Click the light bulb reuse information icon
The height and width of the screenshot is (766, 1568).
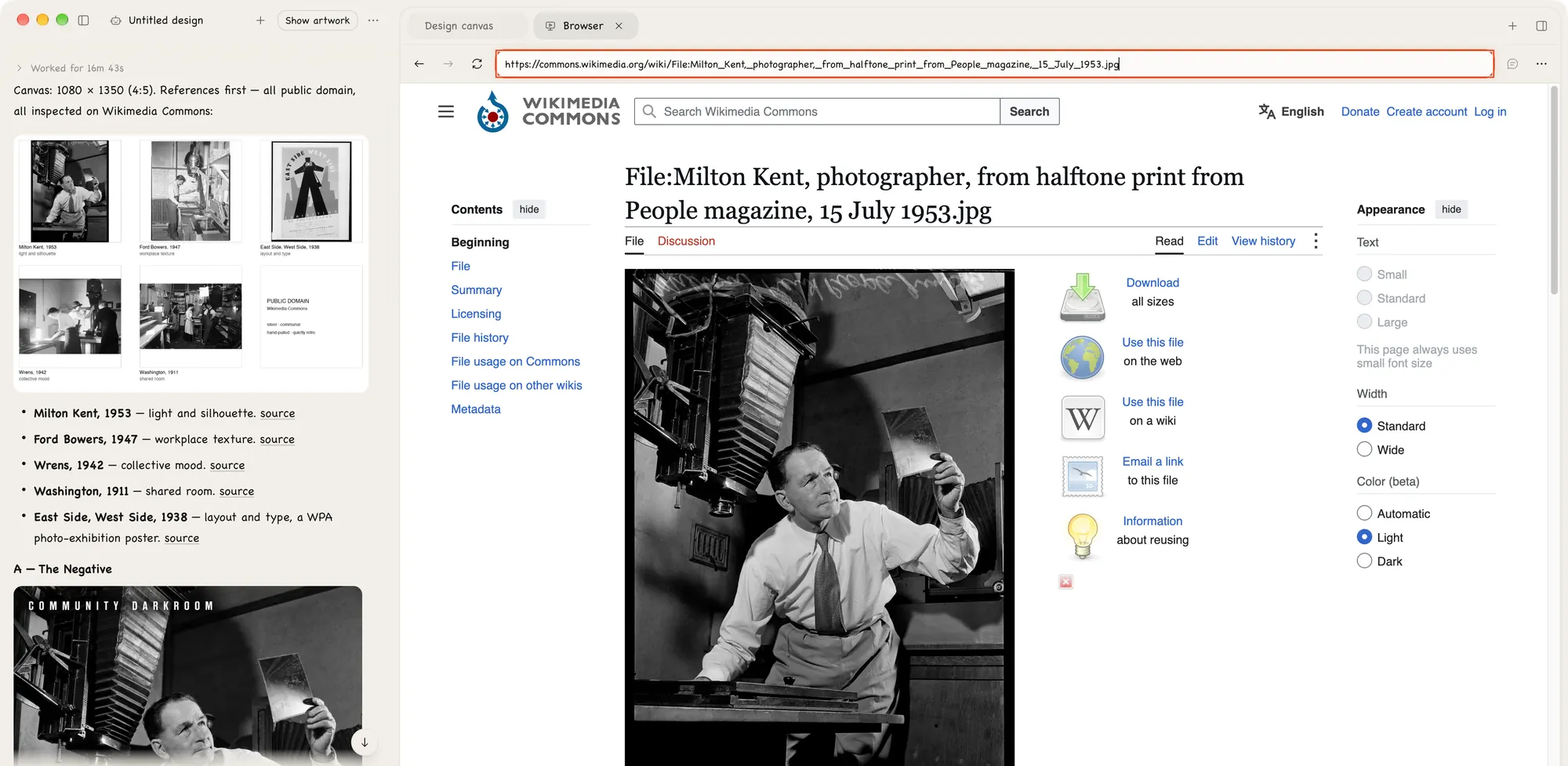coord(1083,536)
